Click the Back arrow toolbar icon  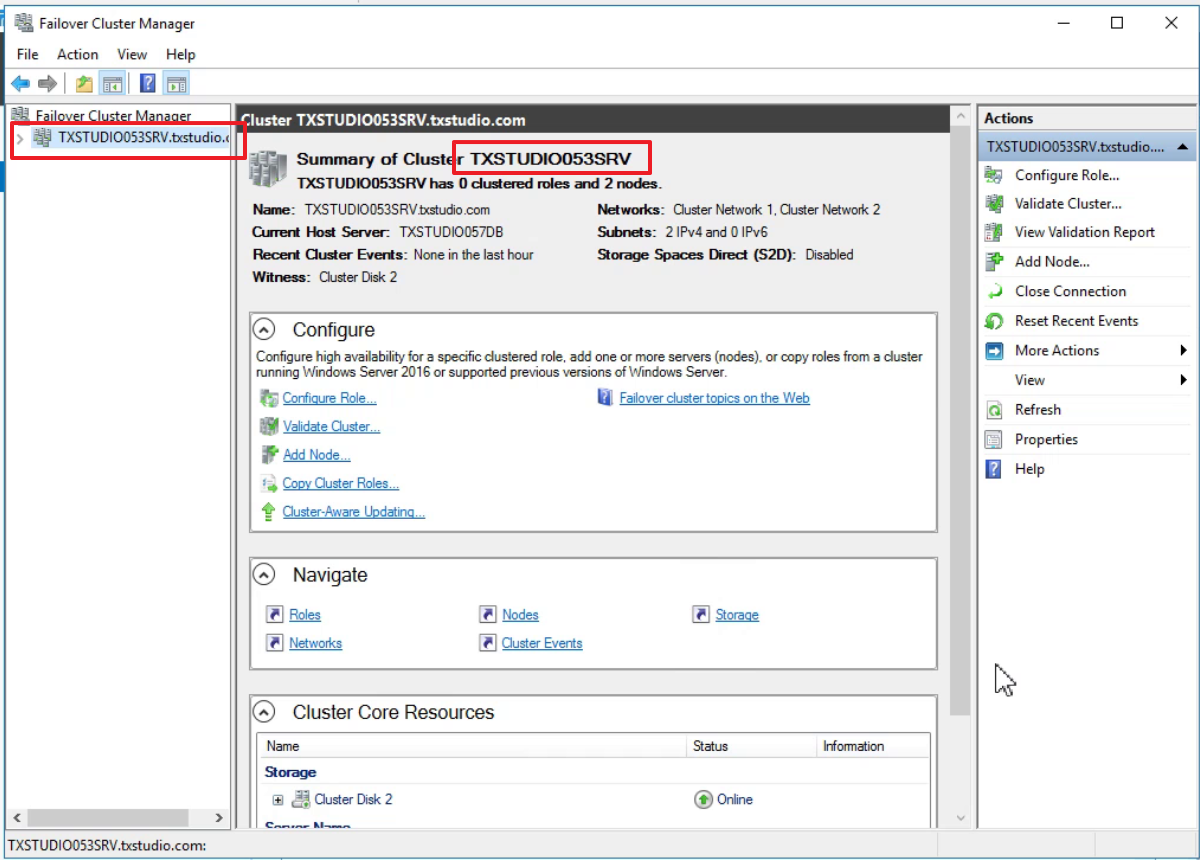(x=20, y=84)
